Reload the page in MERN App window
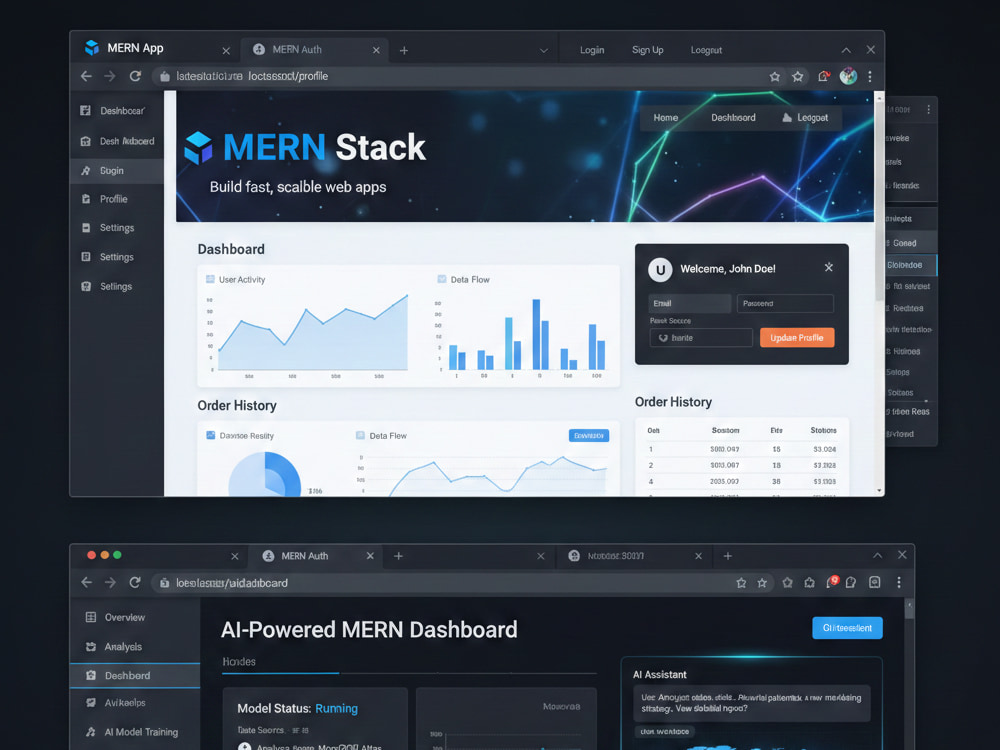This screenshot has height=750, width=1000. 135,76
